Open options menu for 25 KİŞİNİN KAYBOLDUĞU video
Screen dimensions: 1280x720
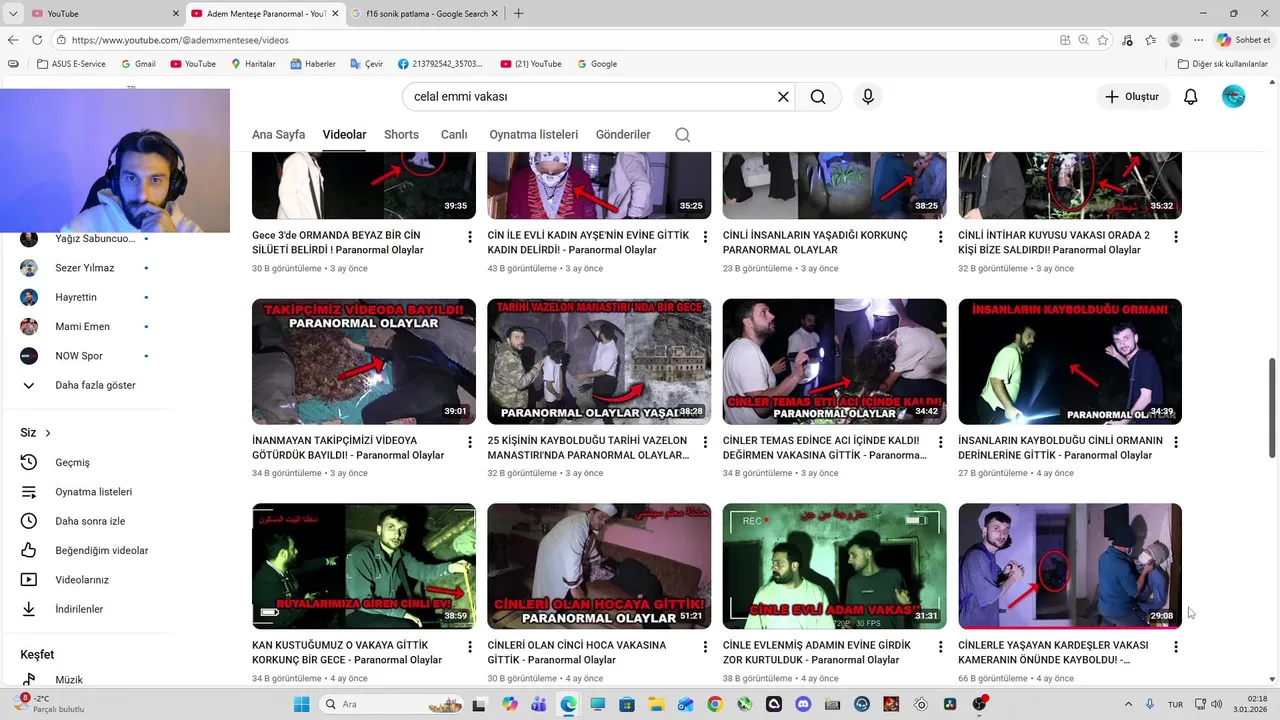[705, 442]
